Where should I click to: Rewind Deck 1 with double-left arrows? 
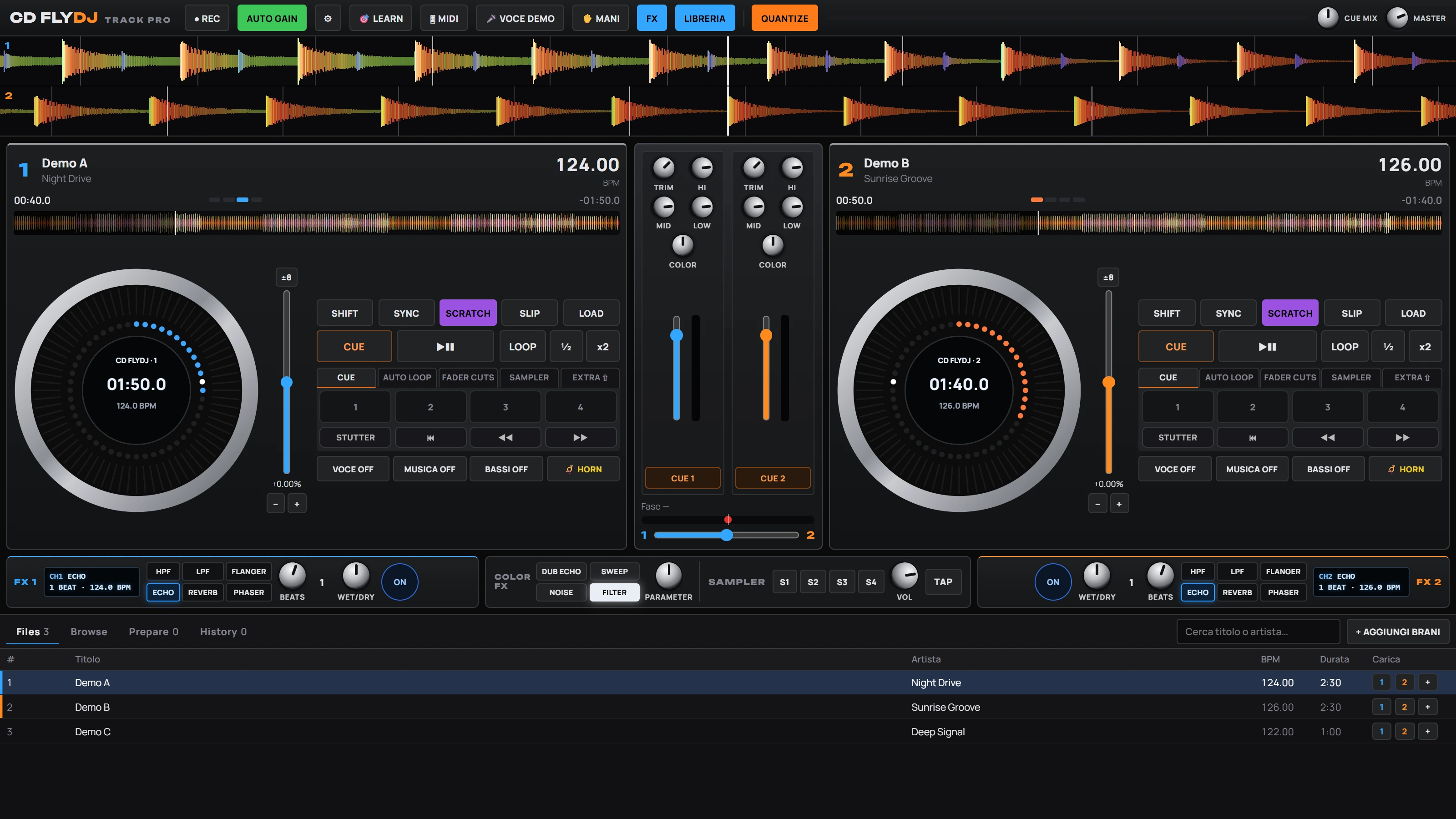[506, 437]
